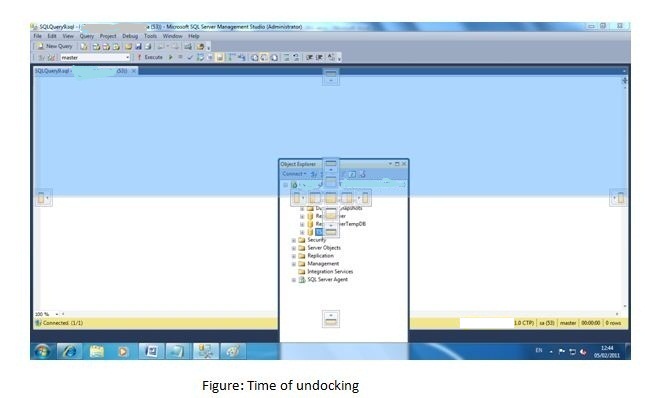Image resolution: width=645 pixels, height=398 pixels.
Task: Expand the Management folder
Action: point(294,264)
